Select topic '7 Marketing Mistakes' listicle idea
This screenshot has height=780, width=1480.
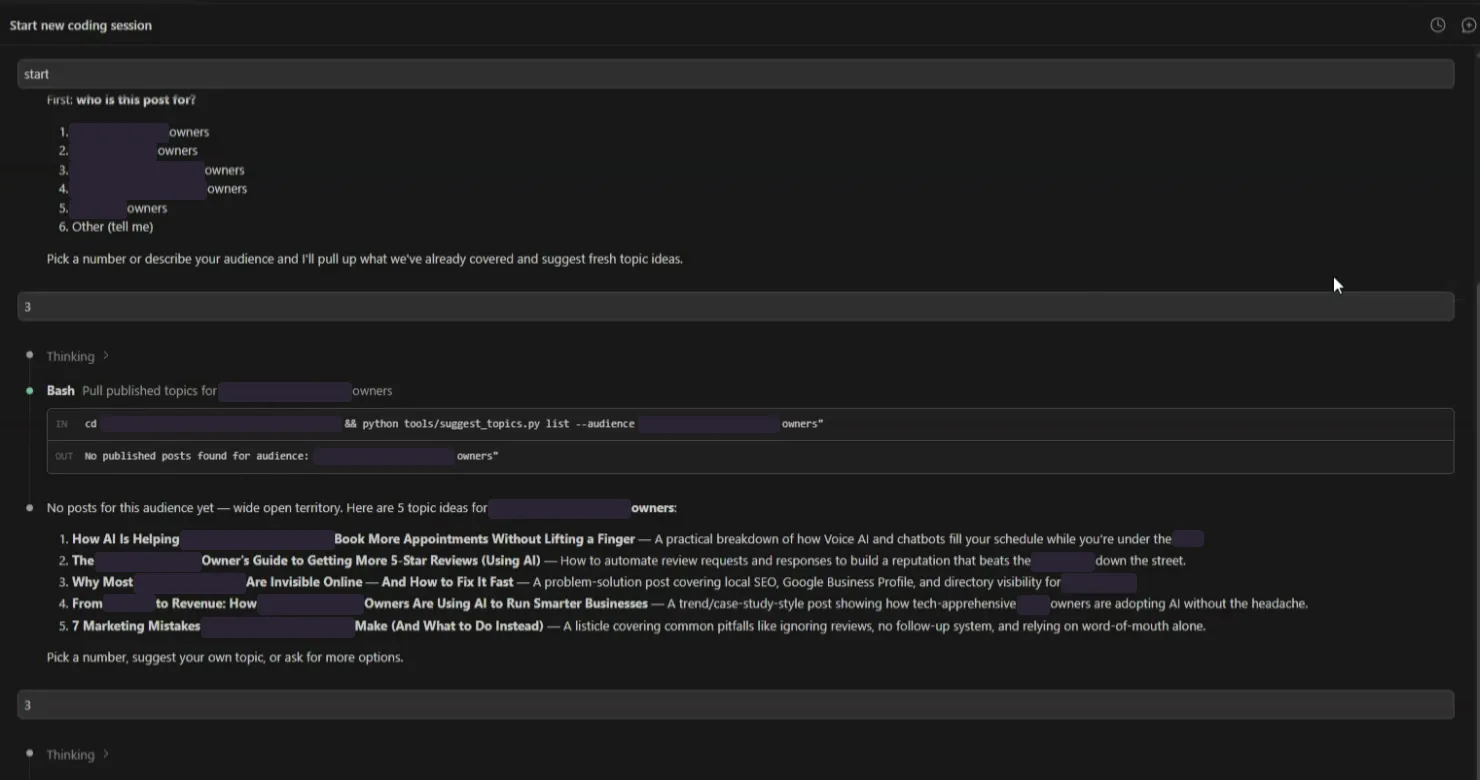(x=136, y=626)
